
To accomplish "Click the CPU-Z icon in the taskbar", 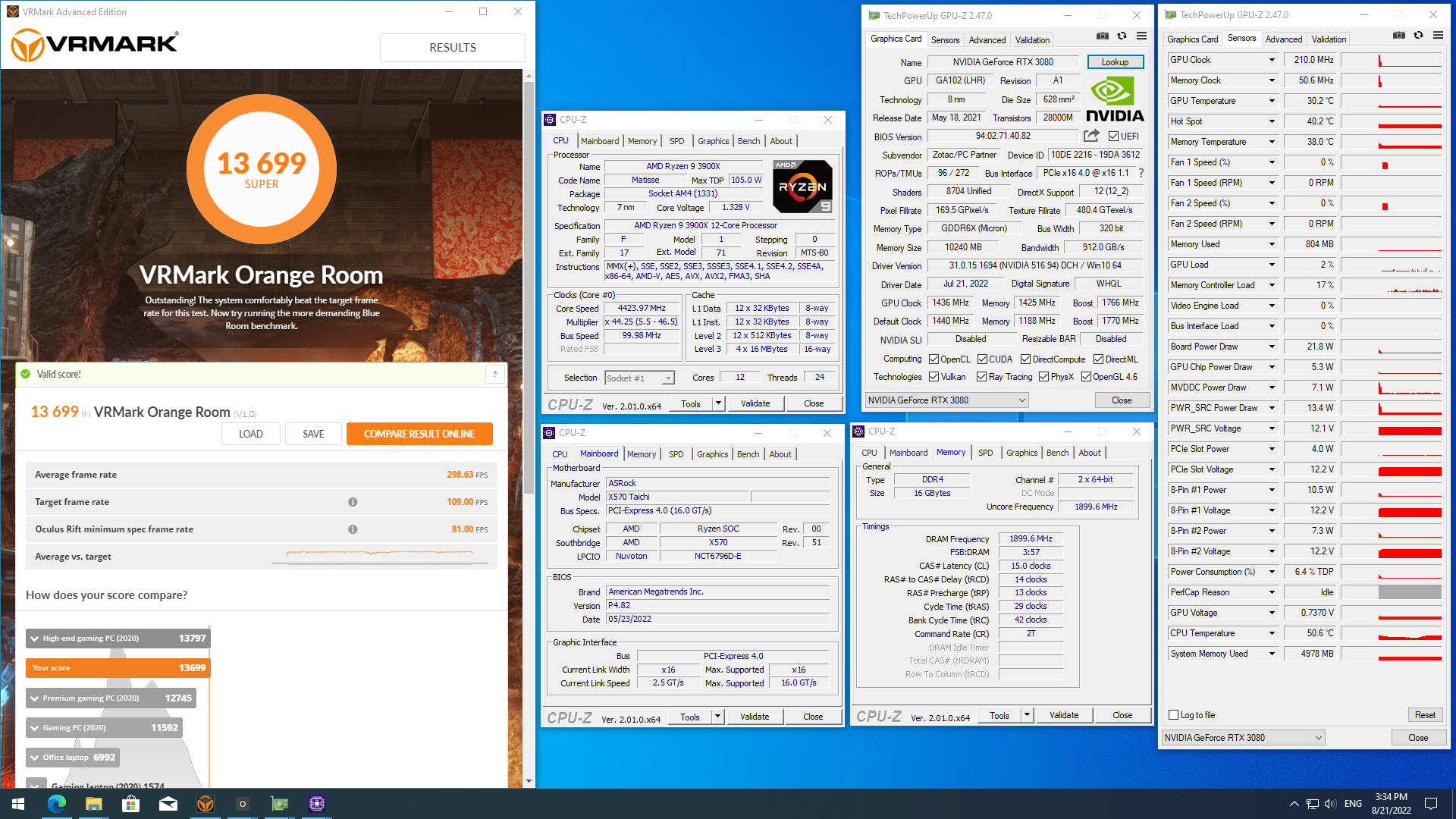I will 317,804.
